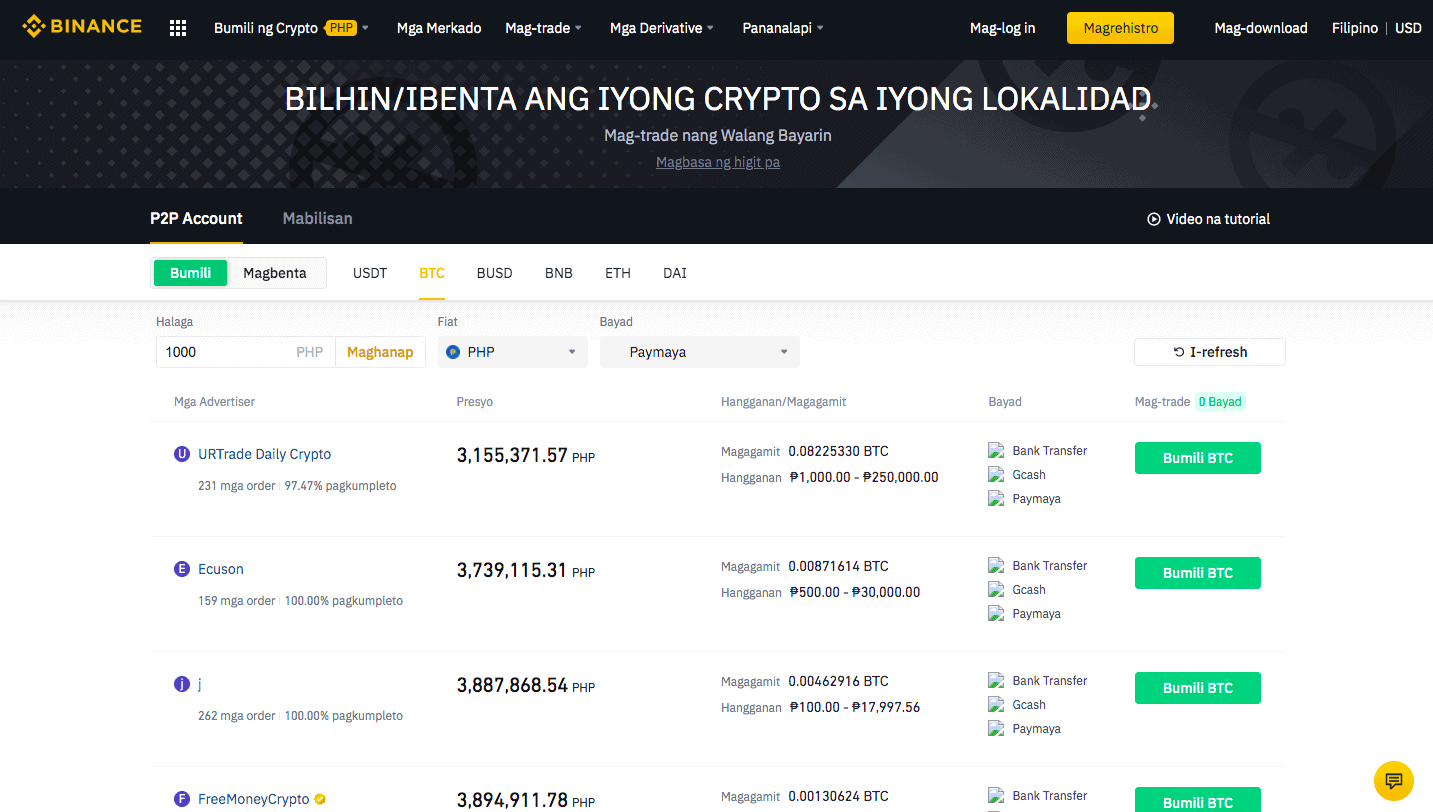
Task: Click FreeMoneyCrypto verified badge icon
Action: tap(320, 799)
